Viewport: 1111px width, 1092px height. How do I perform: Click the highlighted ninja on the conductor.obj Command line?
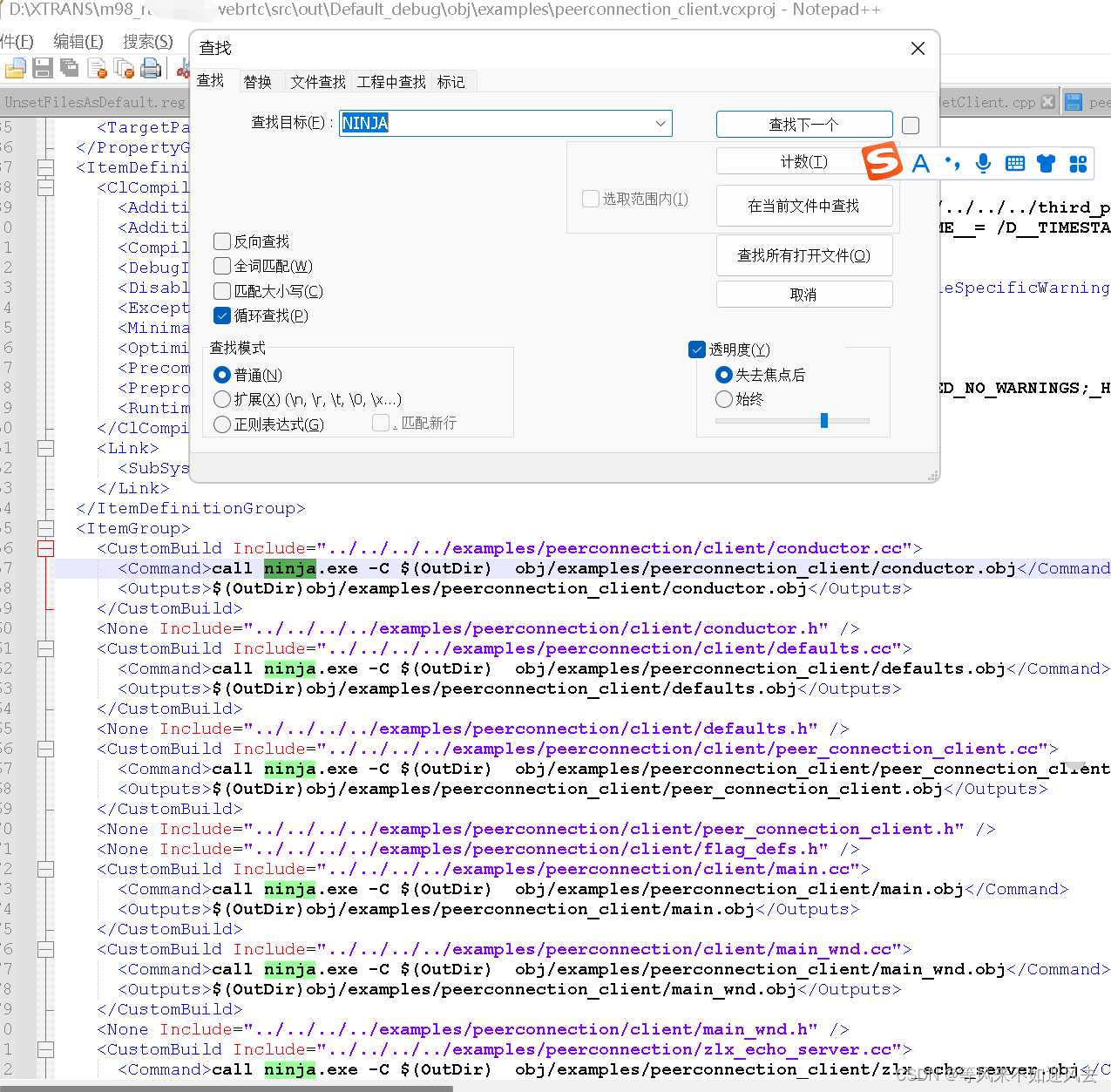tap(290, 568)
